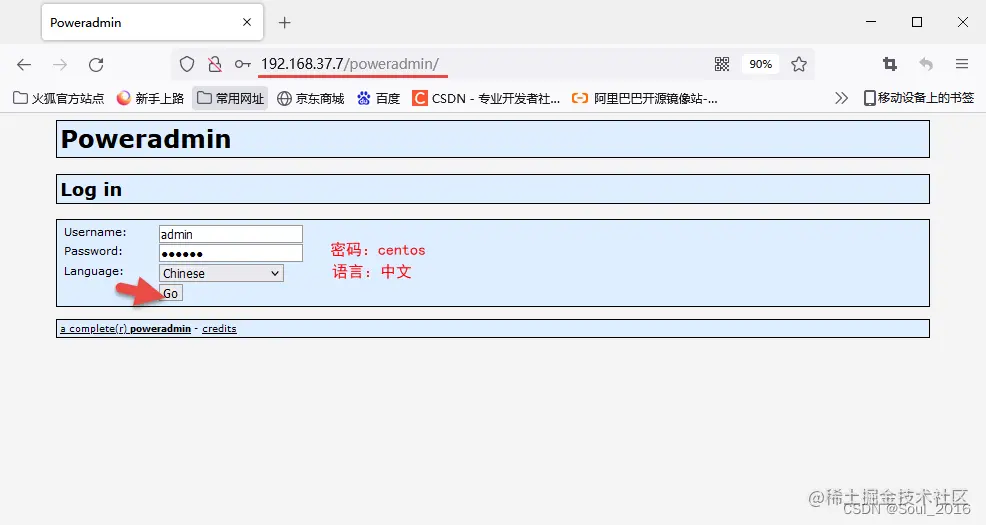The image size is (986, 525).
Task: Show more bookmarks with double chevron
Action: 841,98
